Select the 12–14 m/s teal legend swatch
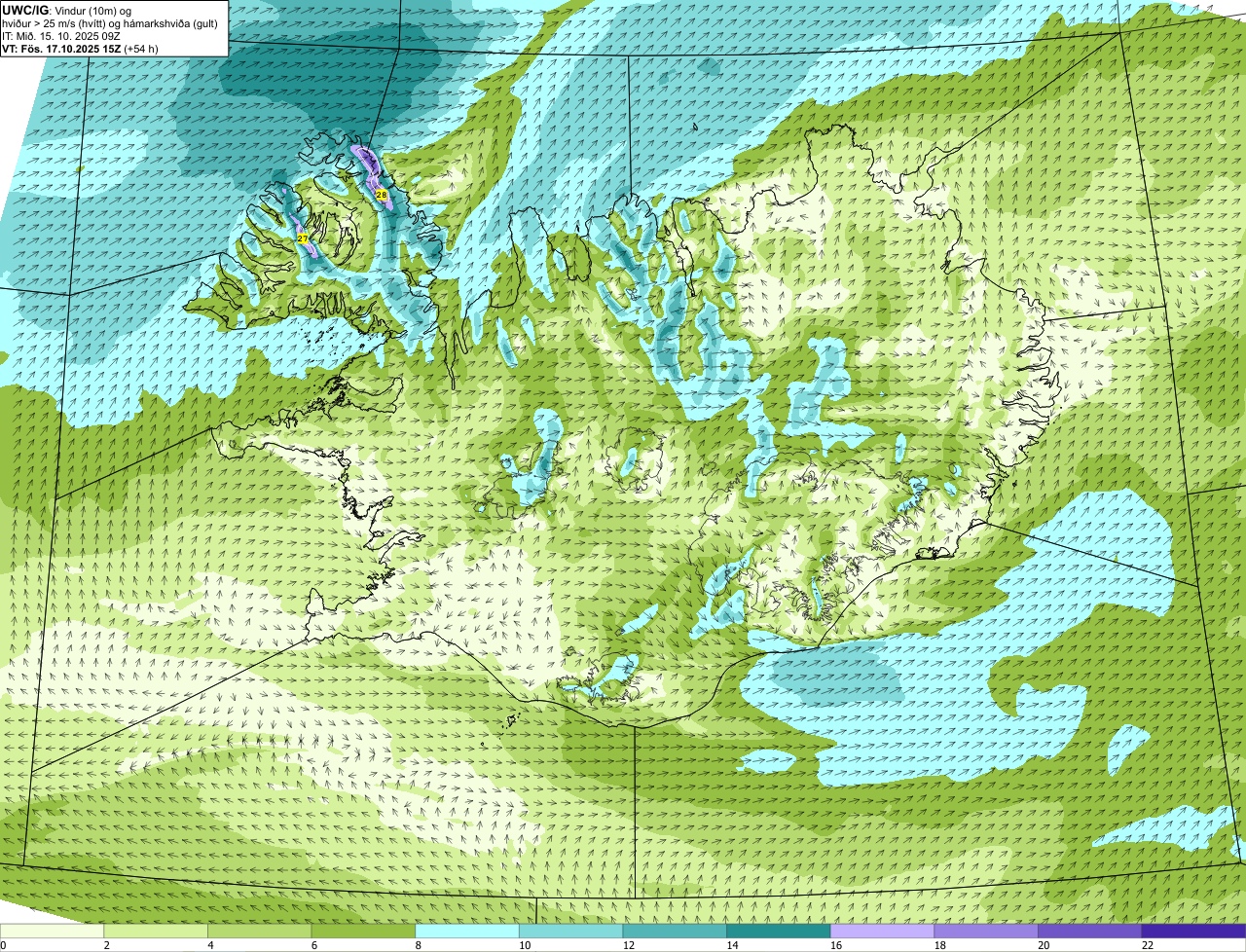The image size is (1246, 952). click(675, 931)
